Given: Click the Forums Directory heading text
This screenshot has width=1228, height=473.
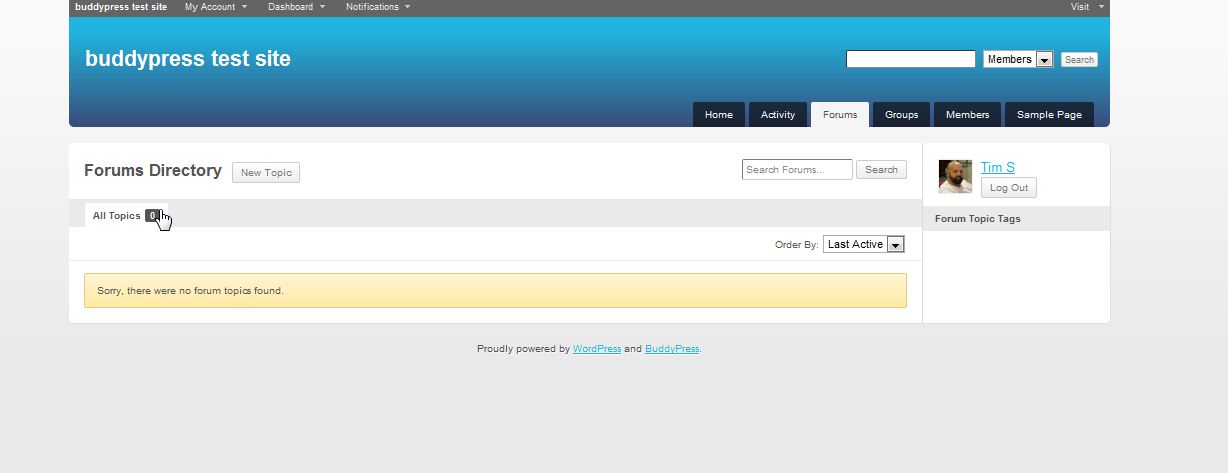Looking at the screenshot, I should [153, 170].
